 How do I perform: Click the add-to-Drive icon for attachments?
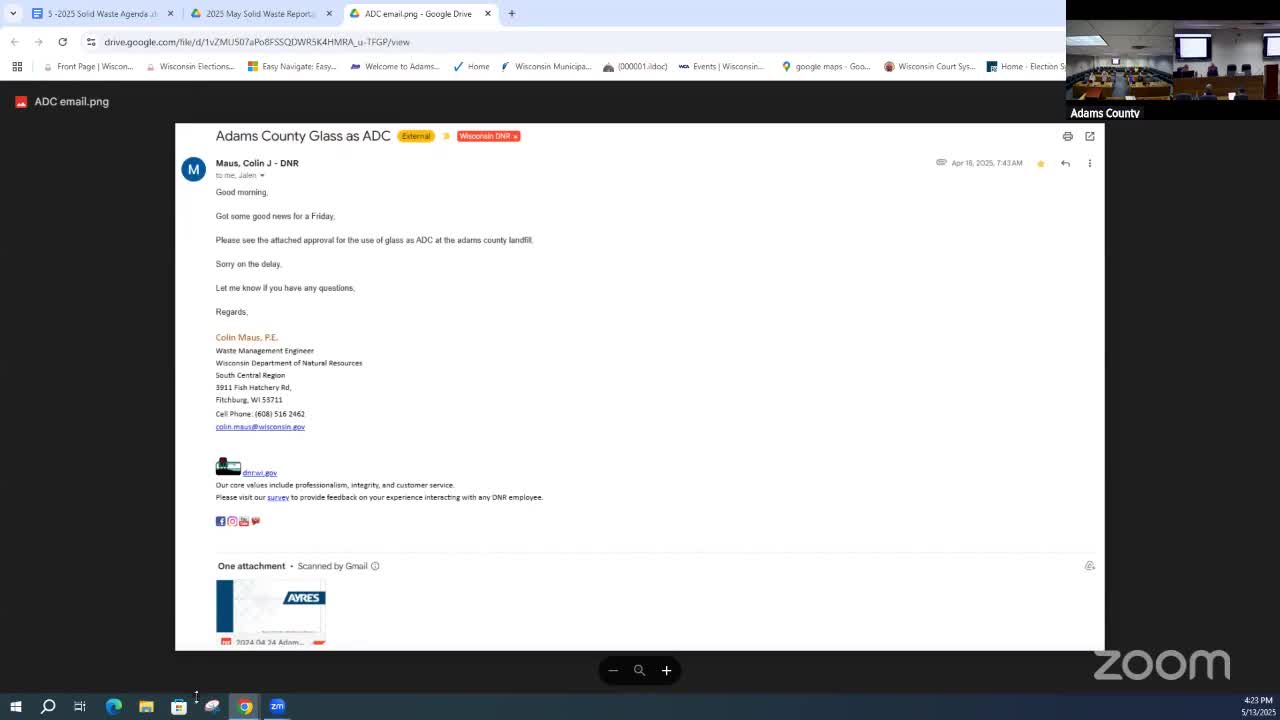[x=1090, y=566]
